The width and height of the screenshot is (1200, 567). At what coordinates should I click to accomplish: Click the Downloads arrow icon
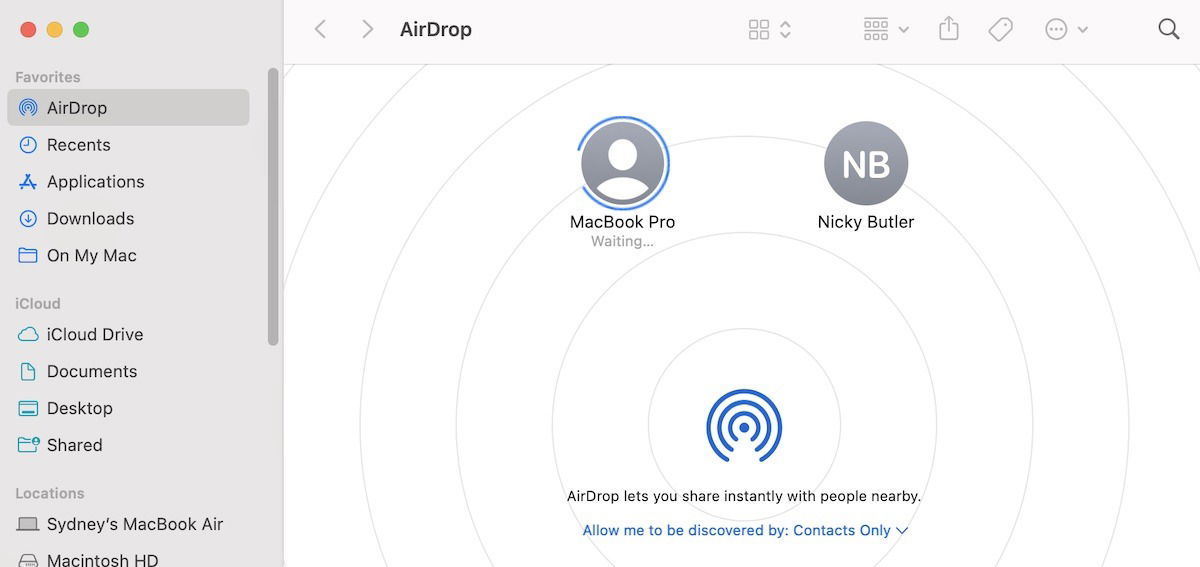28,219
